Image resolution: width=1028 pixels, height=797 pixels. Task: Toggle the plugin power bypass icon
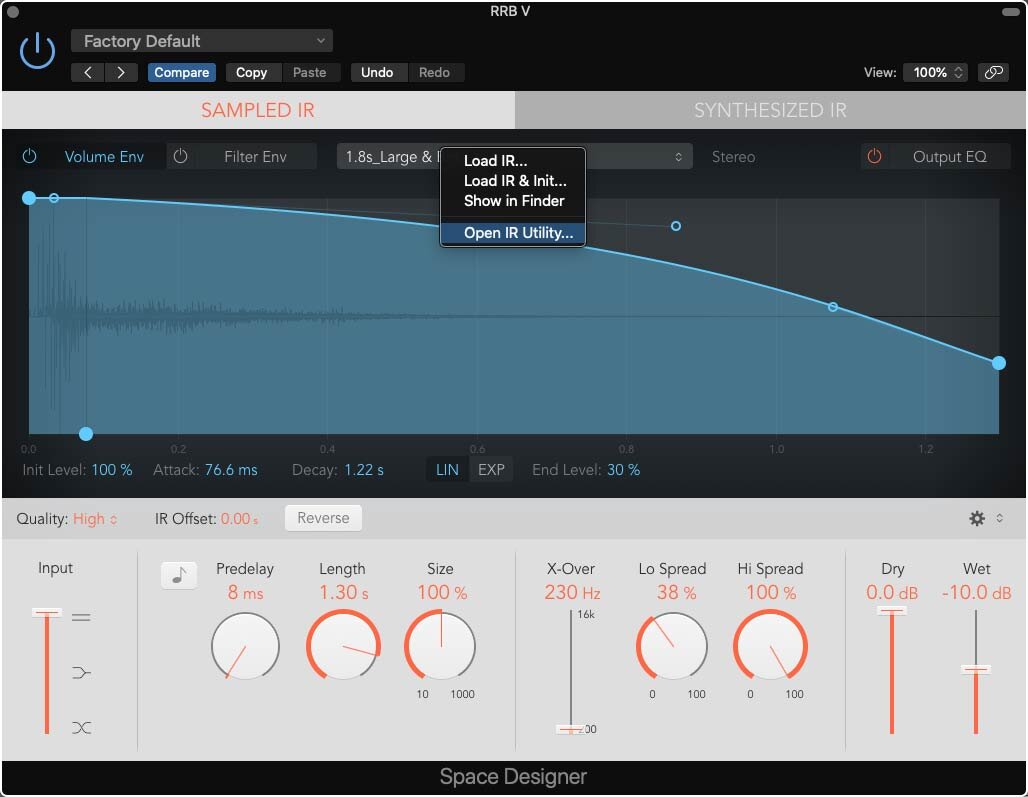(x=37, y=50)
